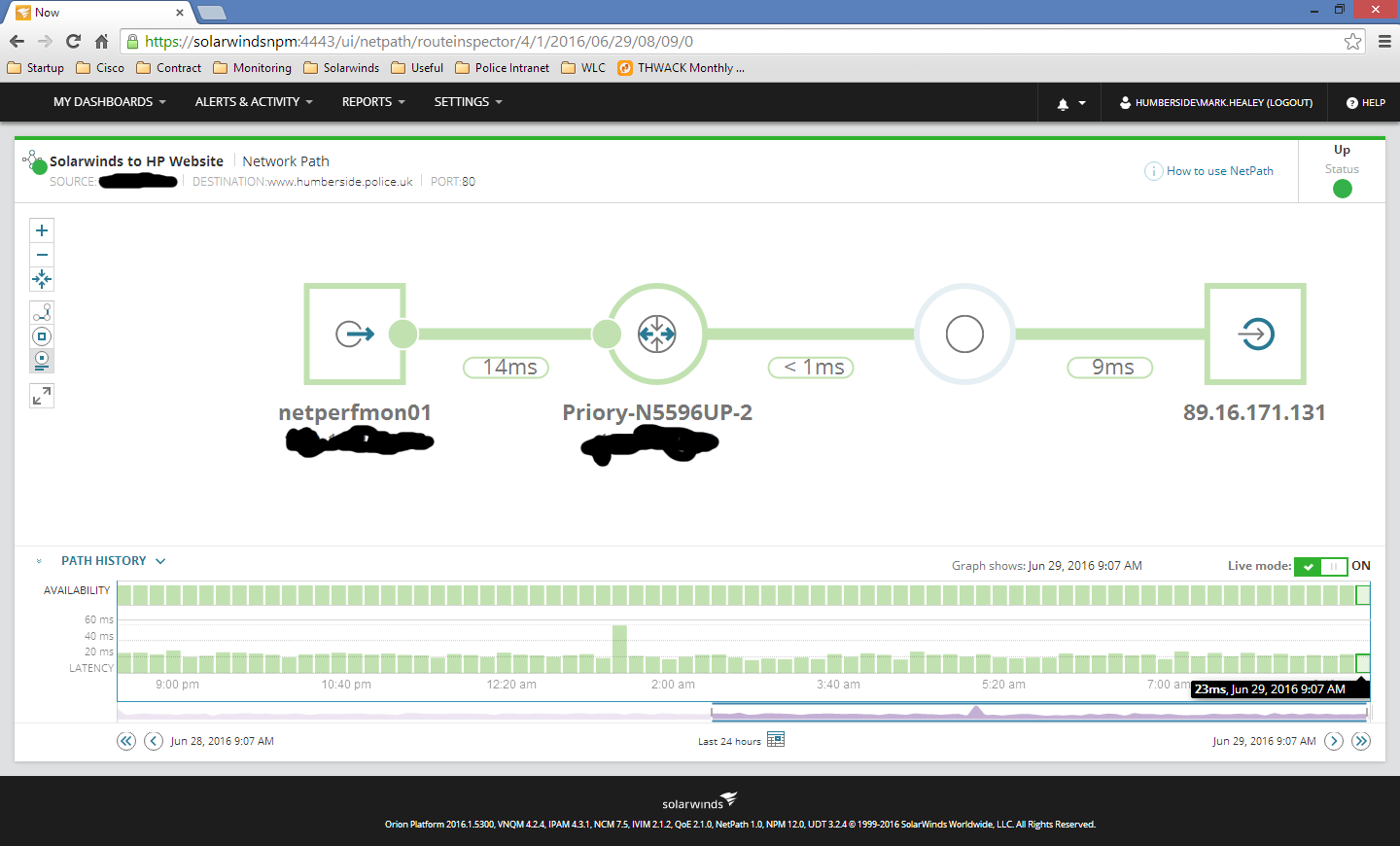Step forward one history interval
This screenshot has width=1400, height=846.
coord(1334,741)
